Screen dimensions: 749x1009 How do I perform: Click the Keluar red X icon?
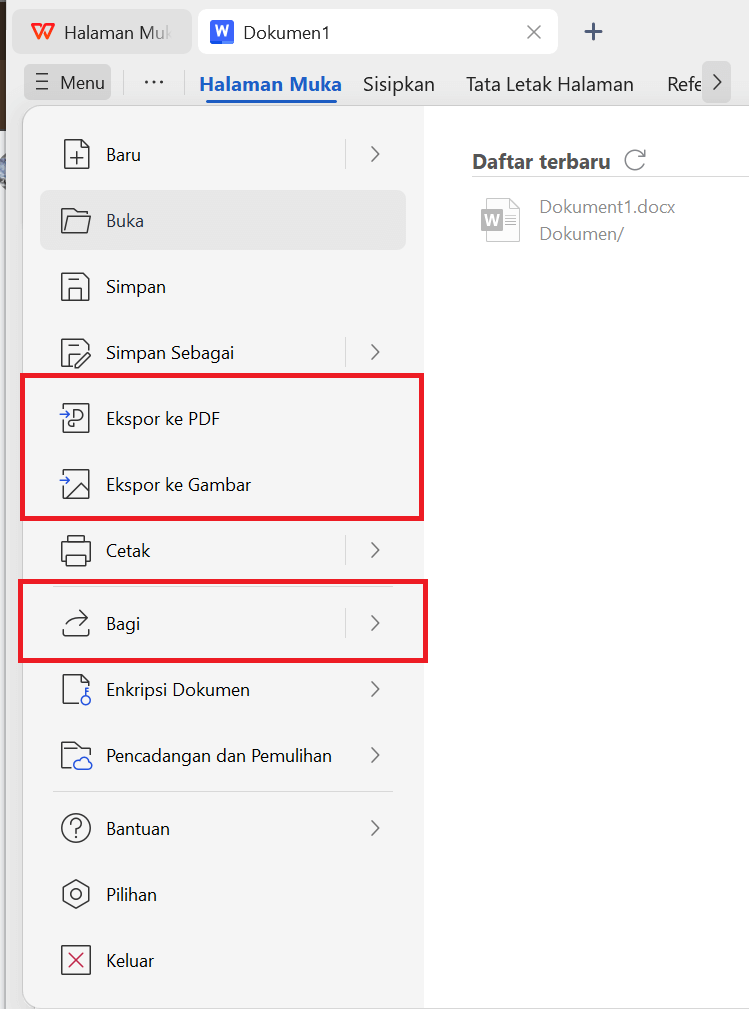(76, 960)
